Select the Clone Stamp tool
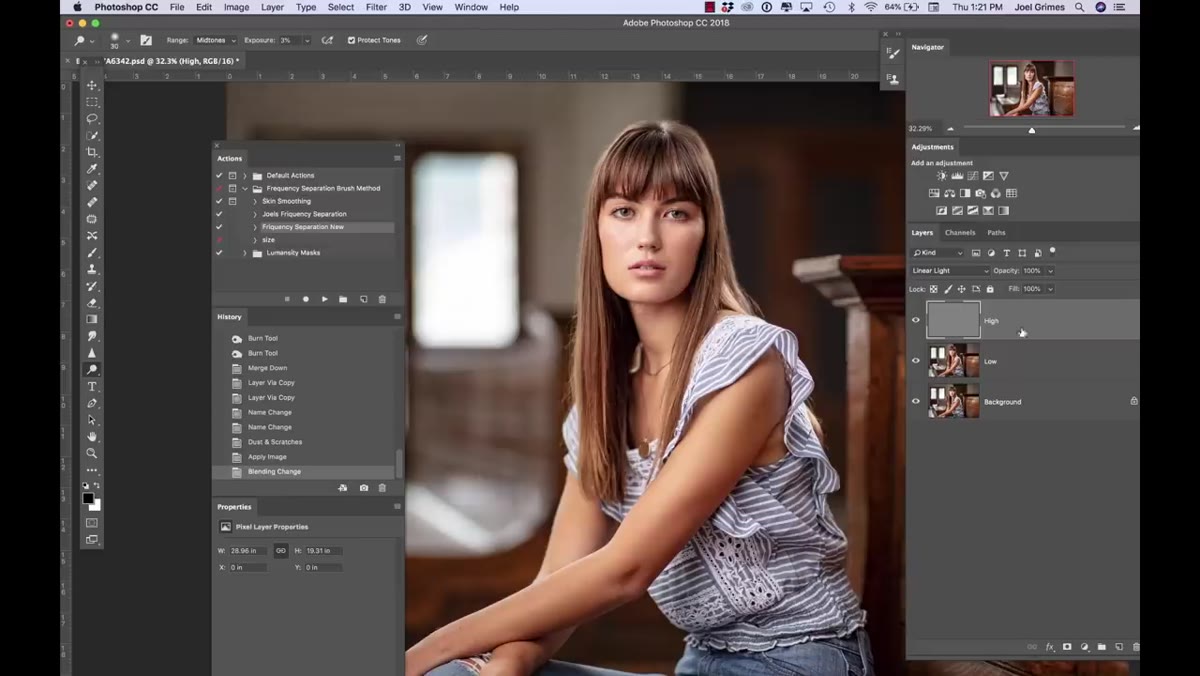1200x676 pixels. (x=92, y=269)
